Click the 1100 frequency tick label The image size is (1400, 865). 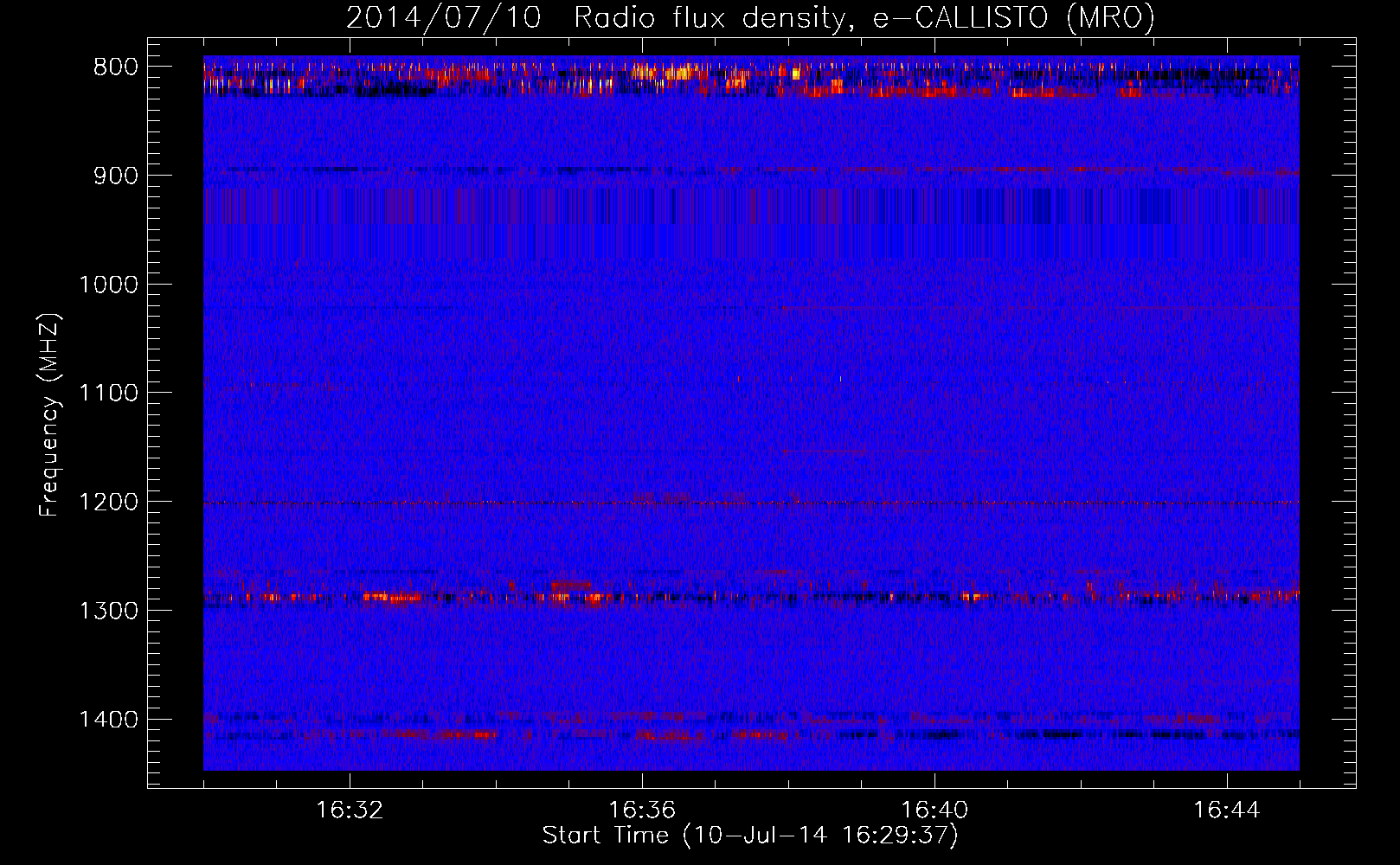[x=108, y=393]
